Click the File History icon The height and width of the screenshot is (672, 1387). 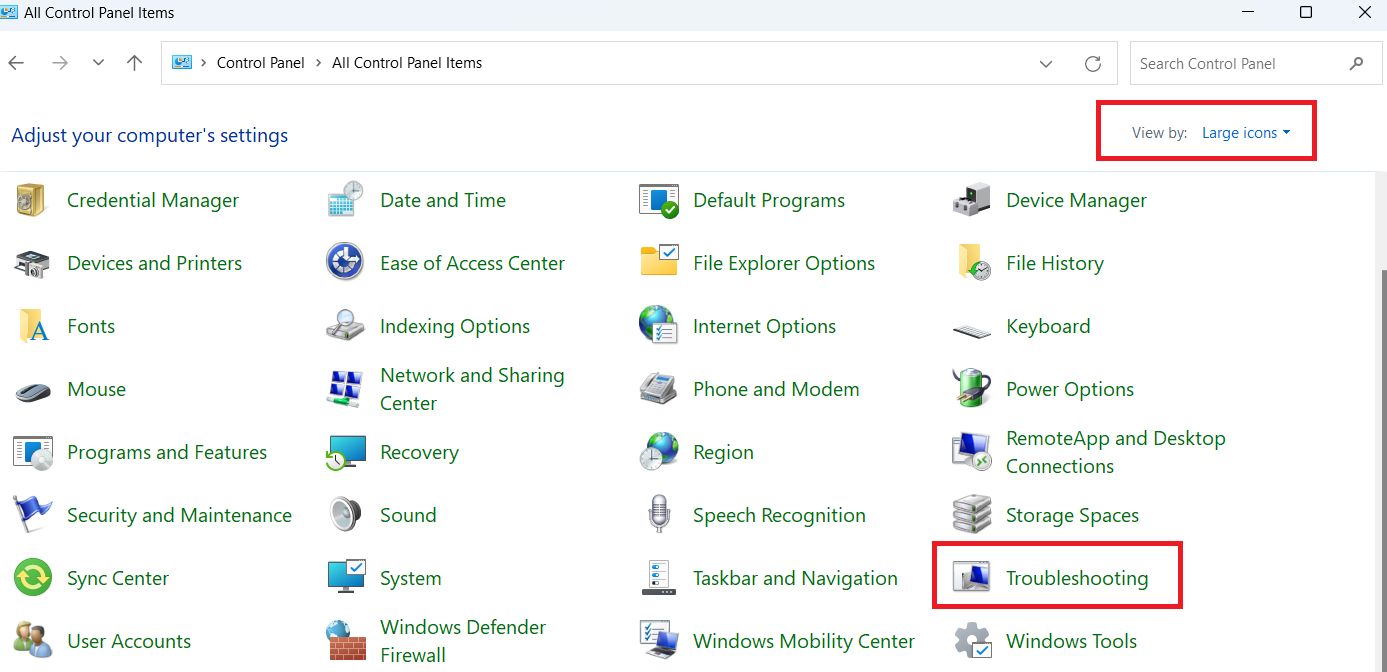point(973,263)
